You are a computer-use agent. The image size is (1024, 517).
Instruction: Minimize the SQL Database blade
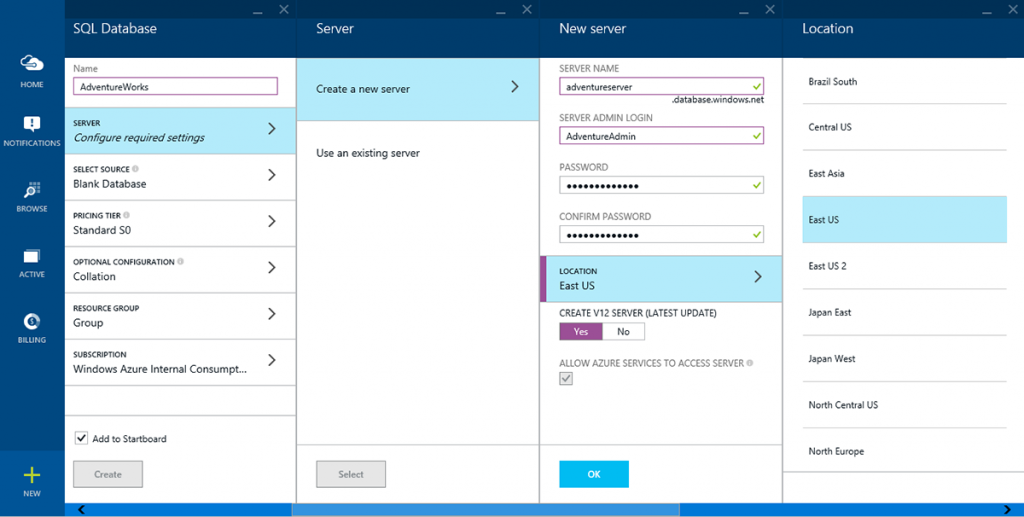(x=258, y=11)
